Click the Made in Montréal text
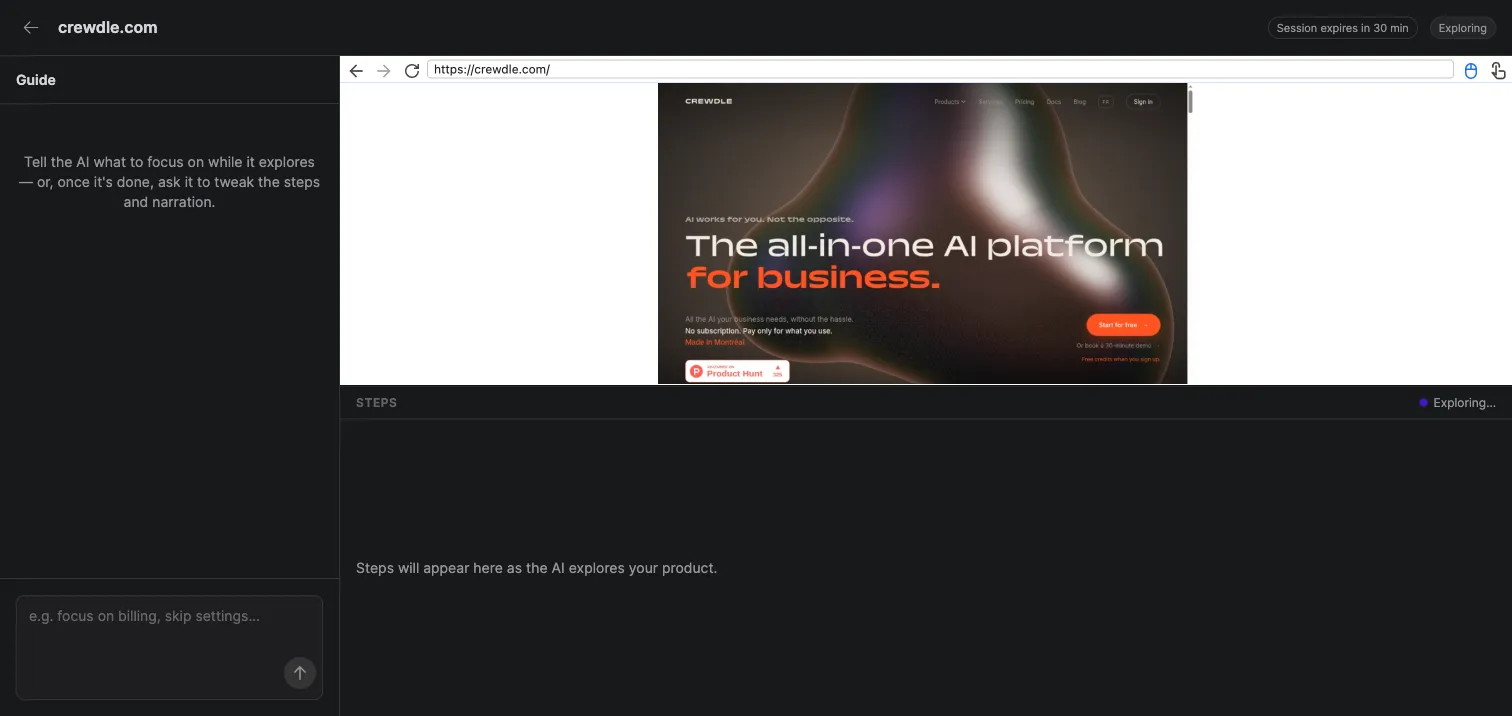Viewport: 1512px width, 716px height. pos(715,342)
